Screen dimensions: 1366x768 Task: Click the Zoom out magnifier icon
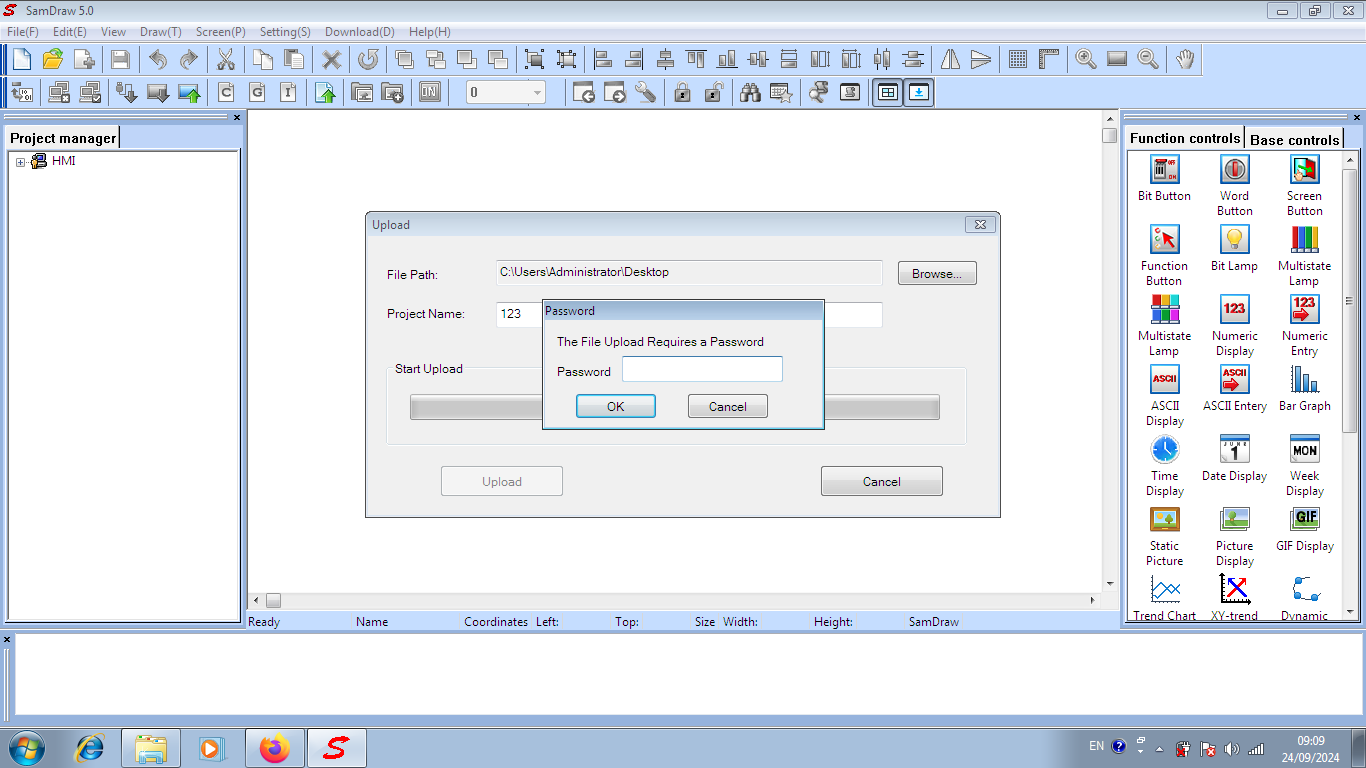[1148, 59]
